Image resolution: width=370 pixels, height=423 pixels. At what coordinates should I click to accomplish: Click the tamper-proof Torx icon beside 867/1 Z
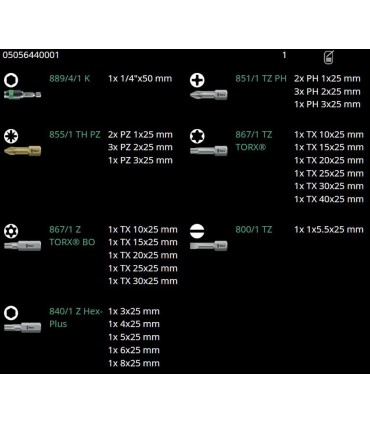[x=11, y=231]
